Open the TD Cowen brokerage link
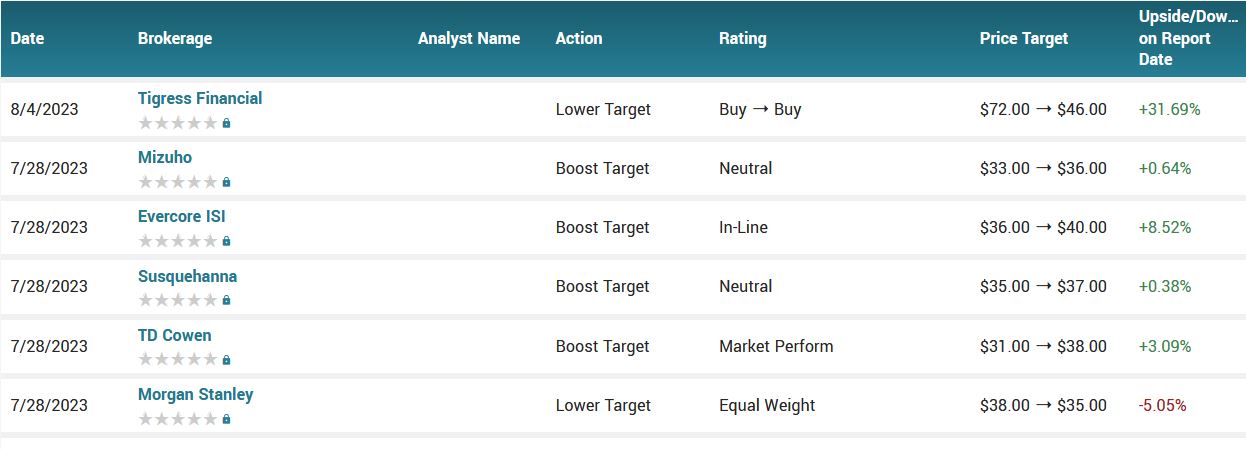Image resolution: width=1246 pixels, height=449 pixels. [x=175, y=335]
